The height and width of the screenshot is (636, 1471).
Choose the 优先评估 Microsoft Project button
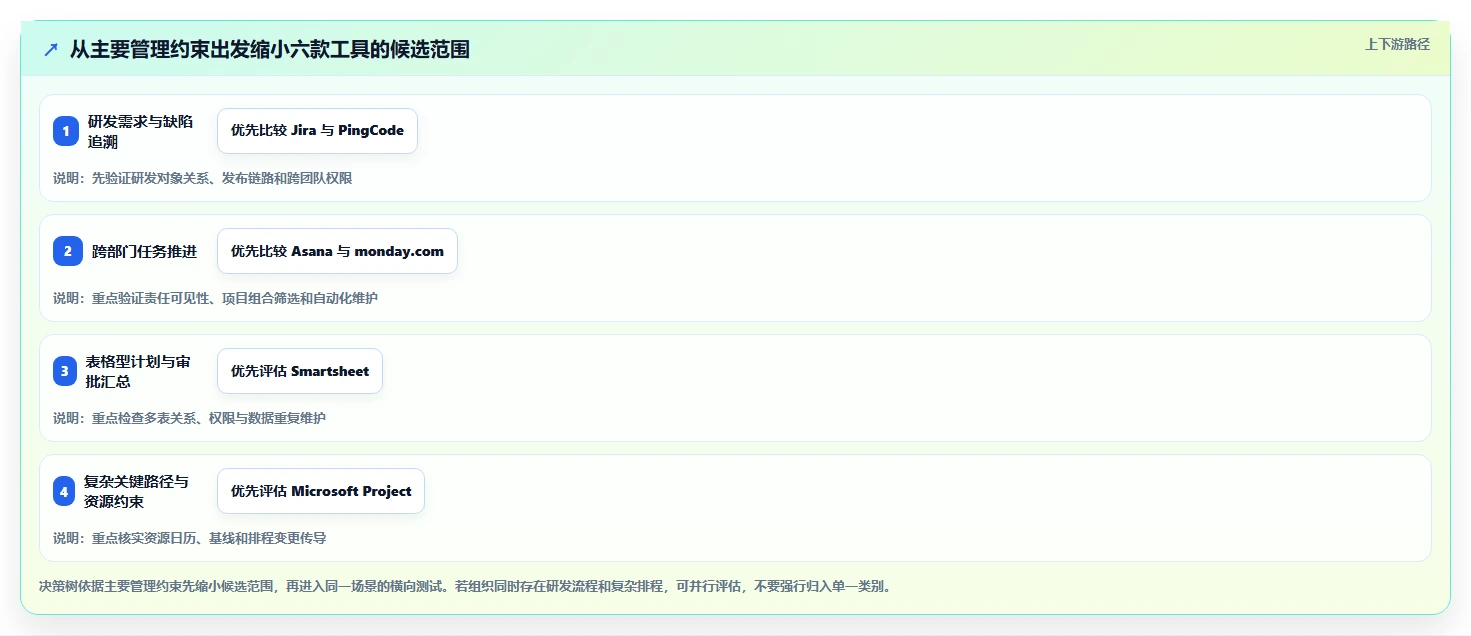pyautogui.click(x=321, y=491)
